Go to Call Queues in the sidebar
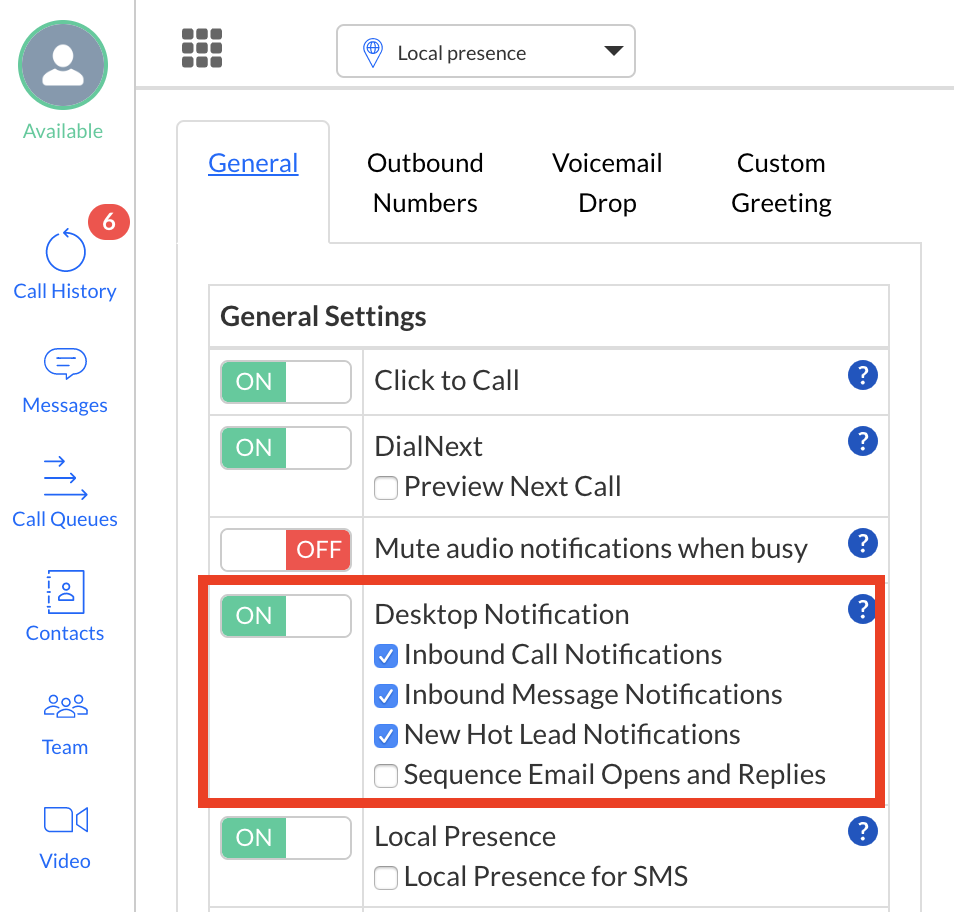The height and width of the screenshot is (912, 954). click(65, 478)
